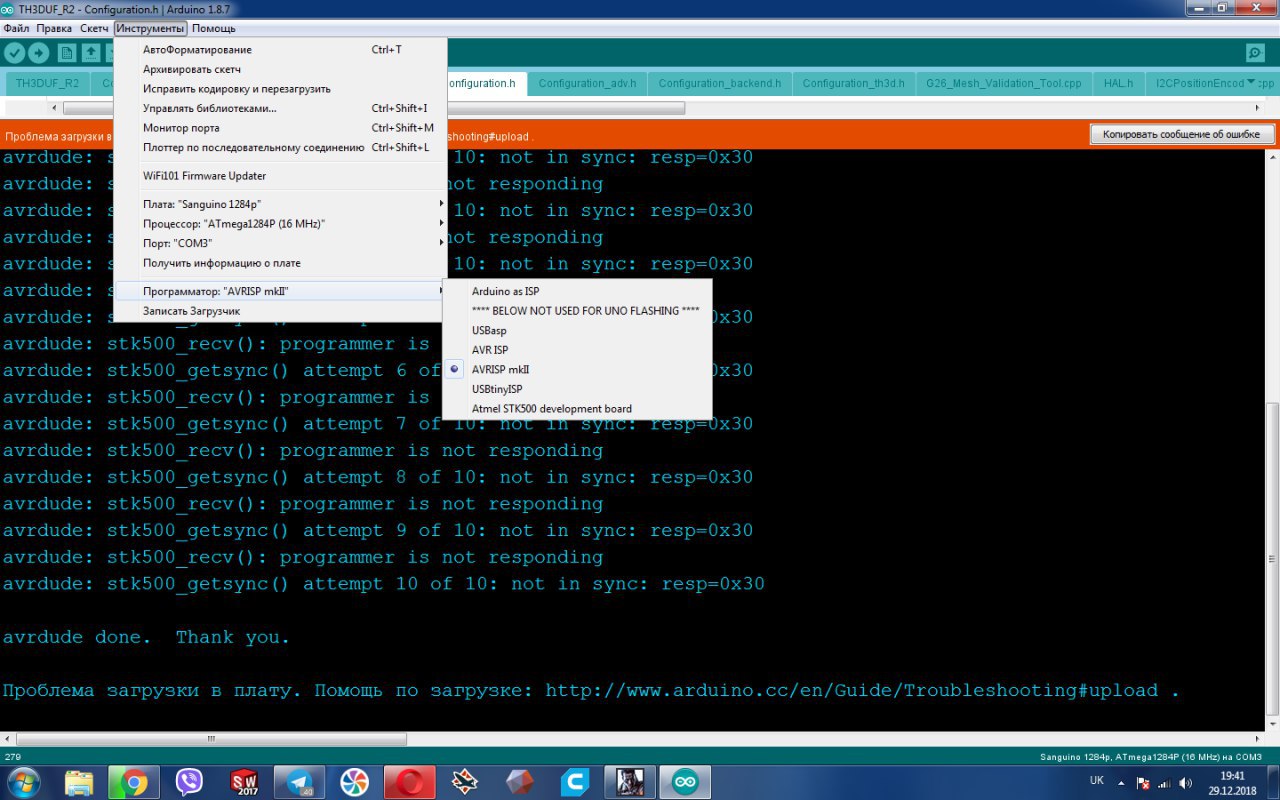
Task: Click the console vertical scrollbar thumb
Action: tap(1272, 560)
